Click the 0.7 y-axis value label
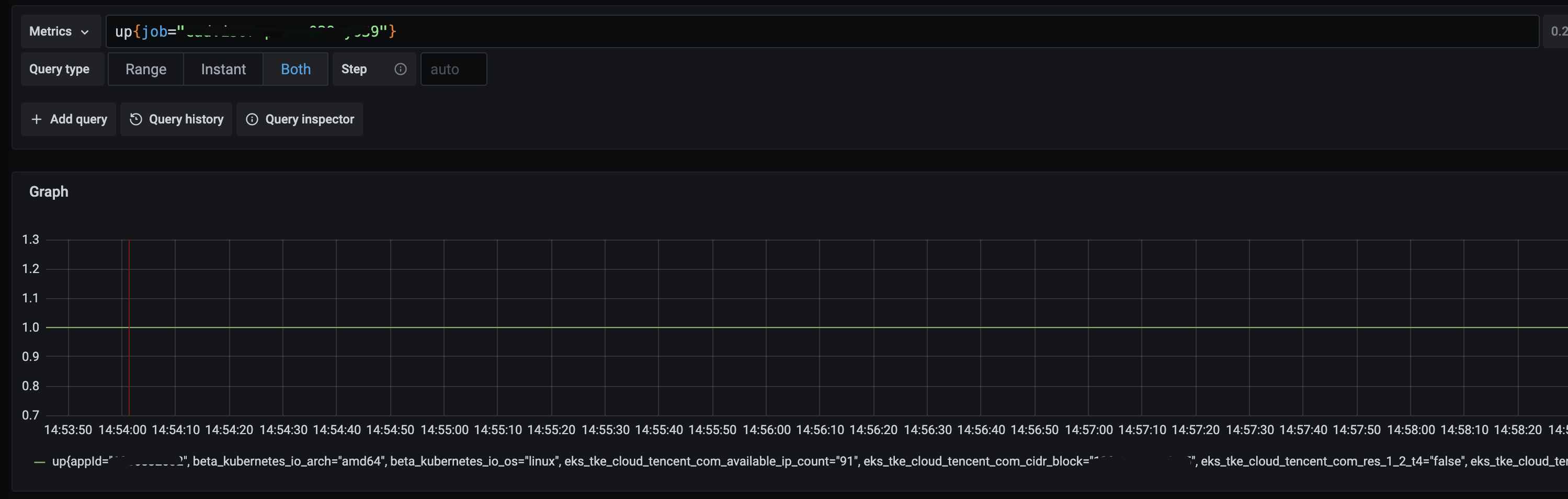Image resolution: width=1568 pixels, height=499 pixels. tap(30, 415)
